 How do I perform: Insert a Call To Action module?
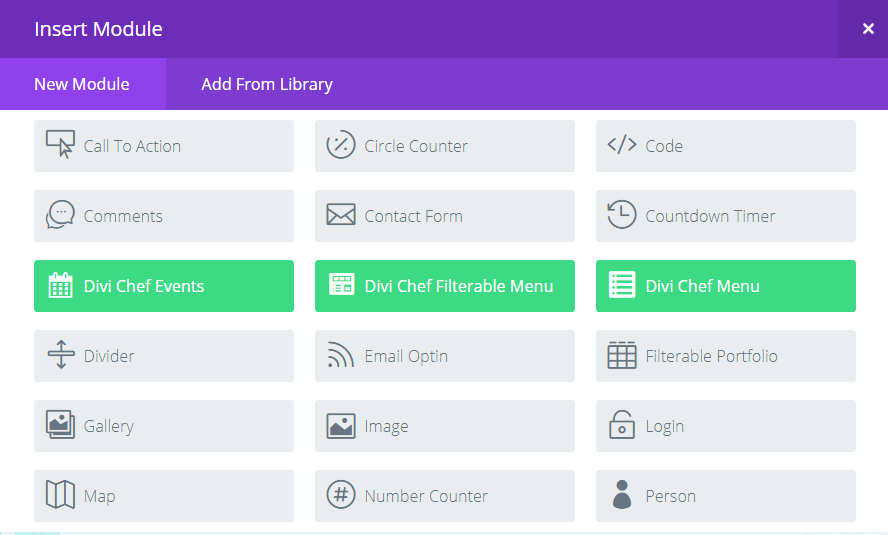click(164, 145)
